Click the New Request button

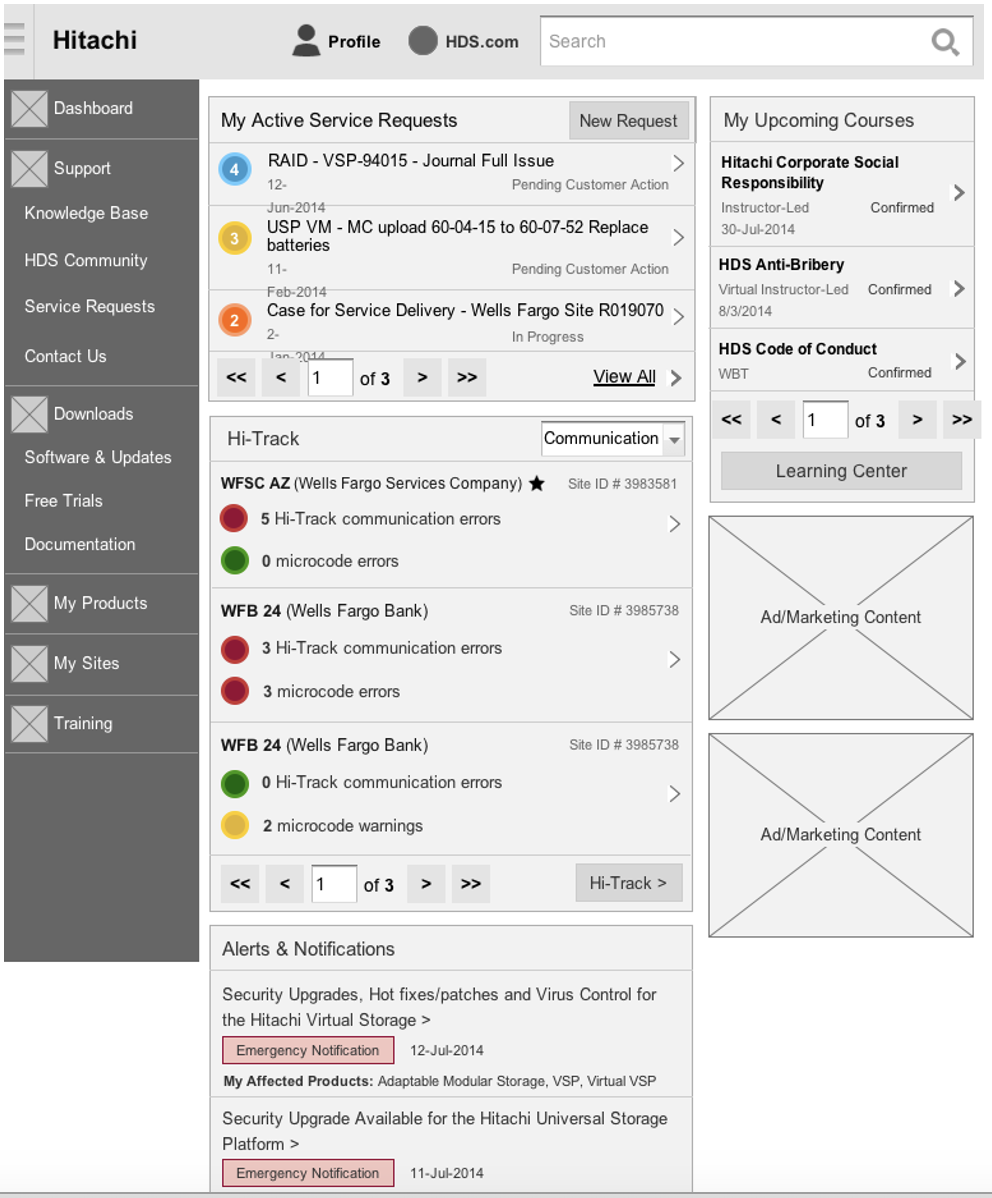tap(628, 120)
